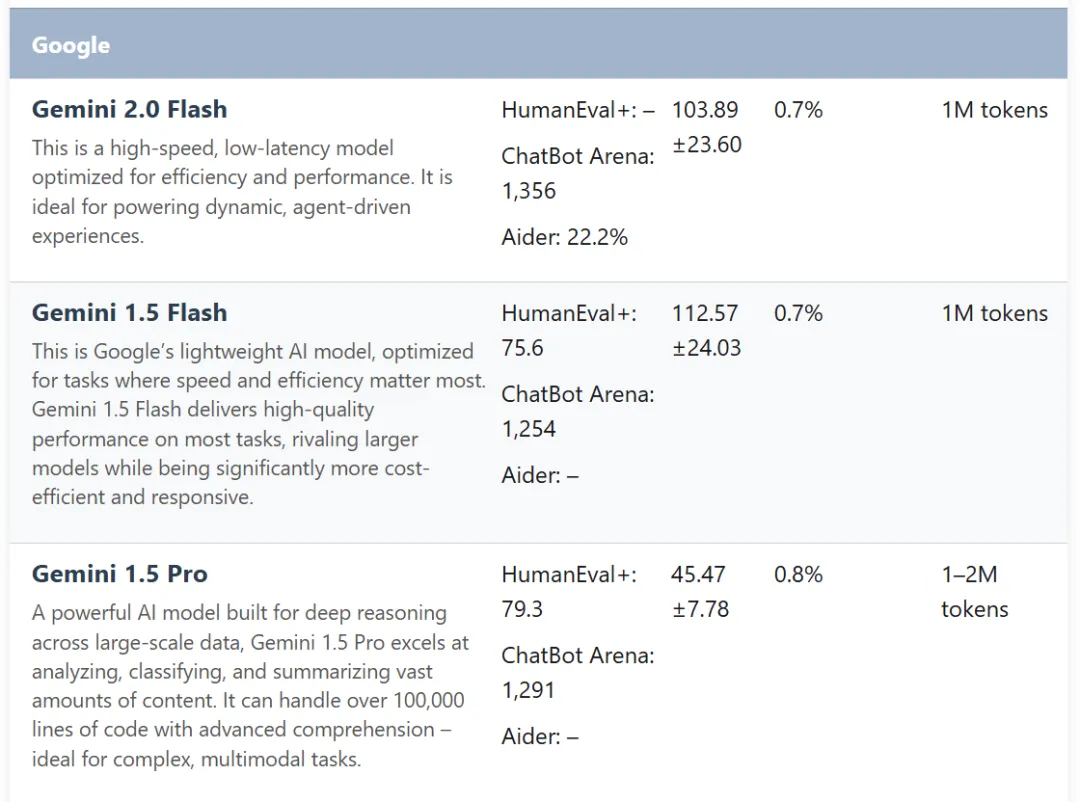Click the Gemini 2.0 Flash description text
Image resolution: width=1080 pixels, height=802 pixels.
pyautogui.click(x=242, y=192)
